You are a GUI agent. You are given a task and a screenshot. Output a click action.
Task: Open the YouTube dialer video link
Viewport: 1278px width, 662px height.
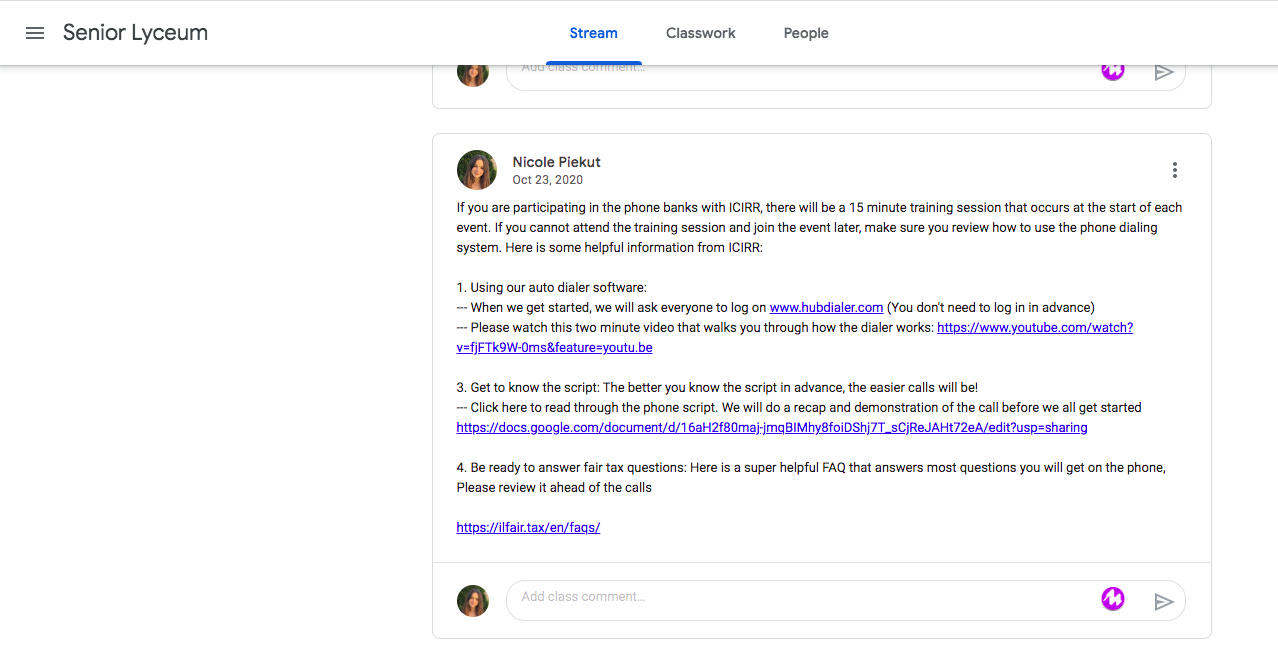1034,327
